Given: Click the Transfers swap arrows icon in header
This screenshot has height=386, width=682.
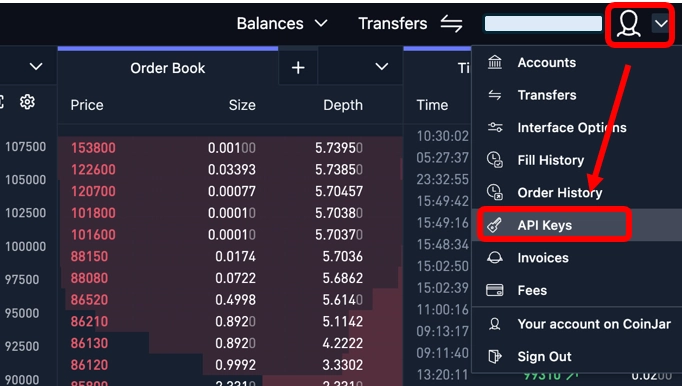Looking at the screenshot, I should (x=451, y=23).
